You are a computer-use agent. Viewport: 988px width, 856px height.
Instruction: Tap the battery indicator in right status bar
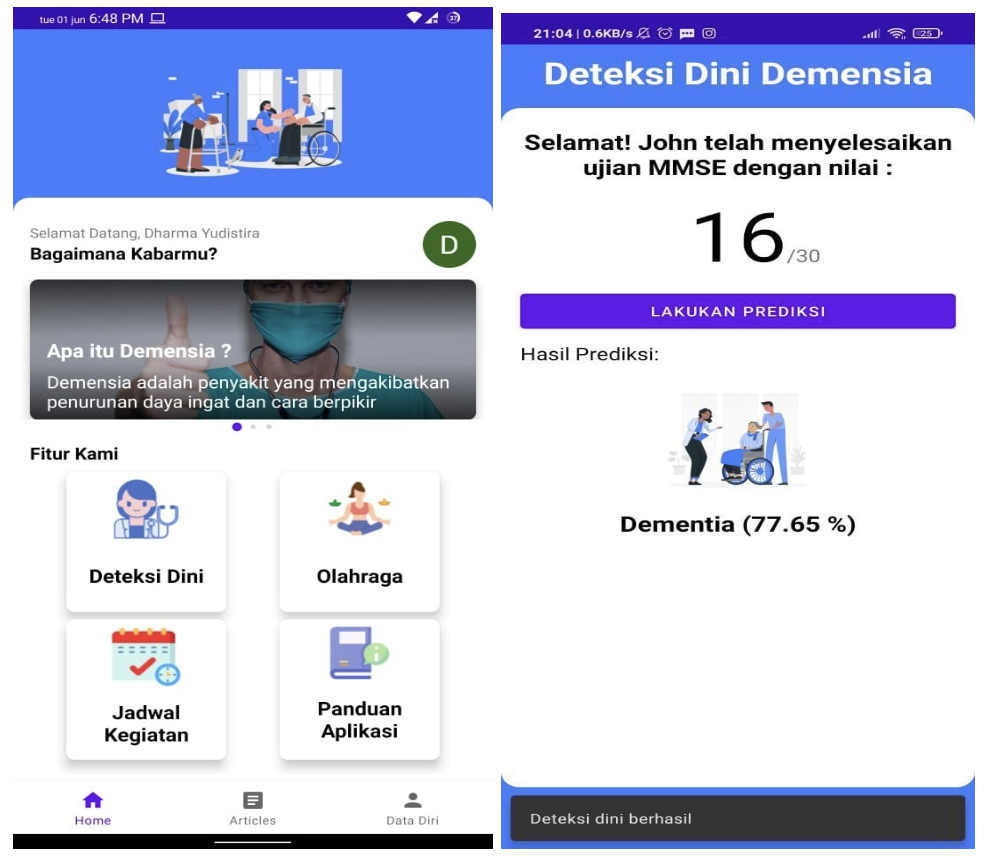[x=927, y=33]
